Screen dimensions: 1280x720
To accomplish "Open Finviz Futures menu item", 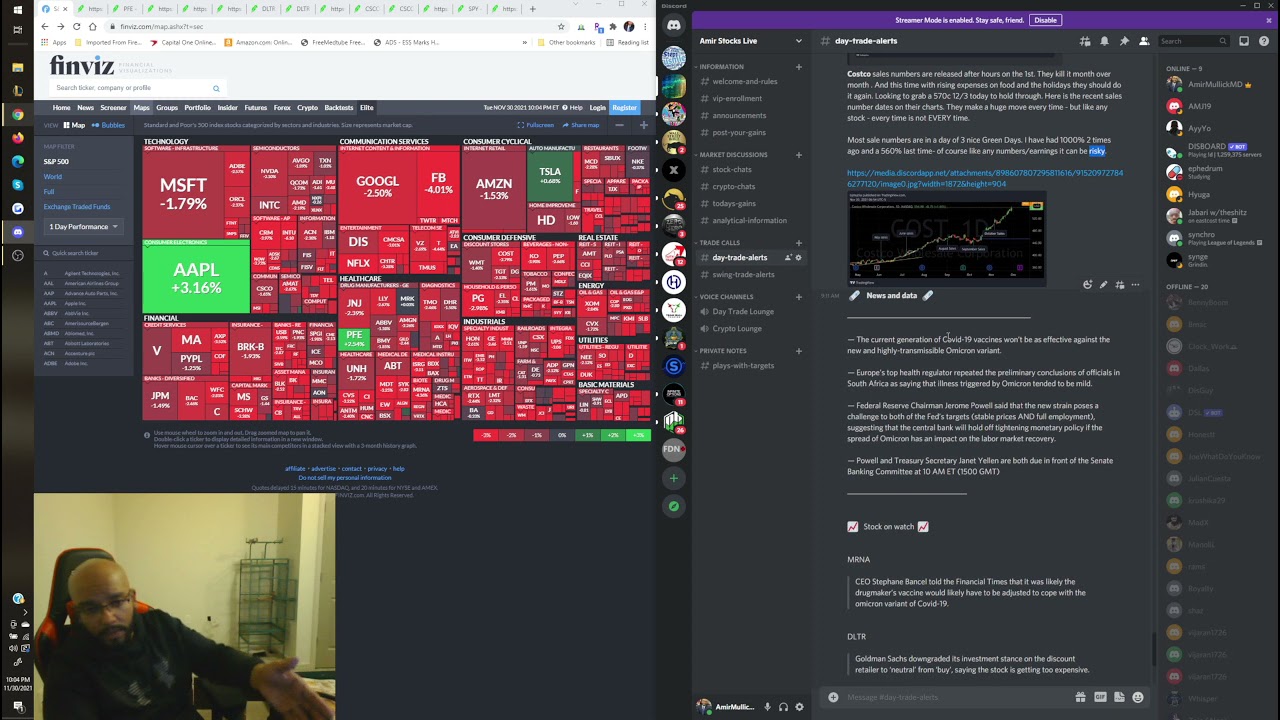I will coord(256,108).
